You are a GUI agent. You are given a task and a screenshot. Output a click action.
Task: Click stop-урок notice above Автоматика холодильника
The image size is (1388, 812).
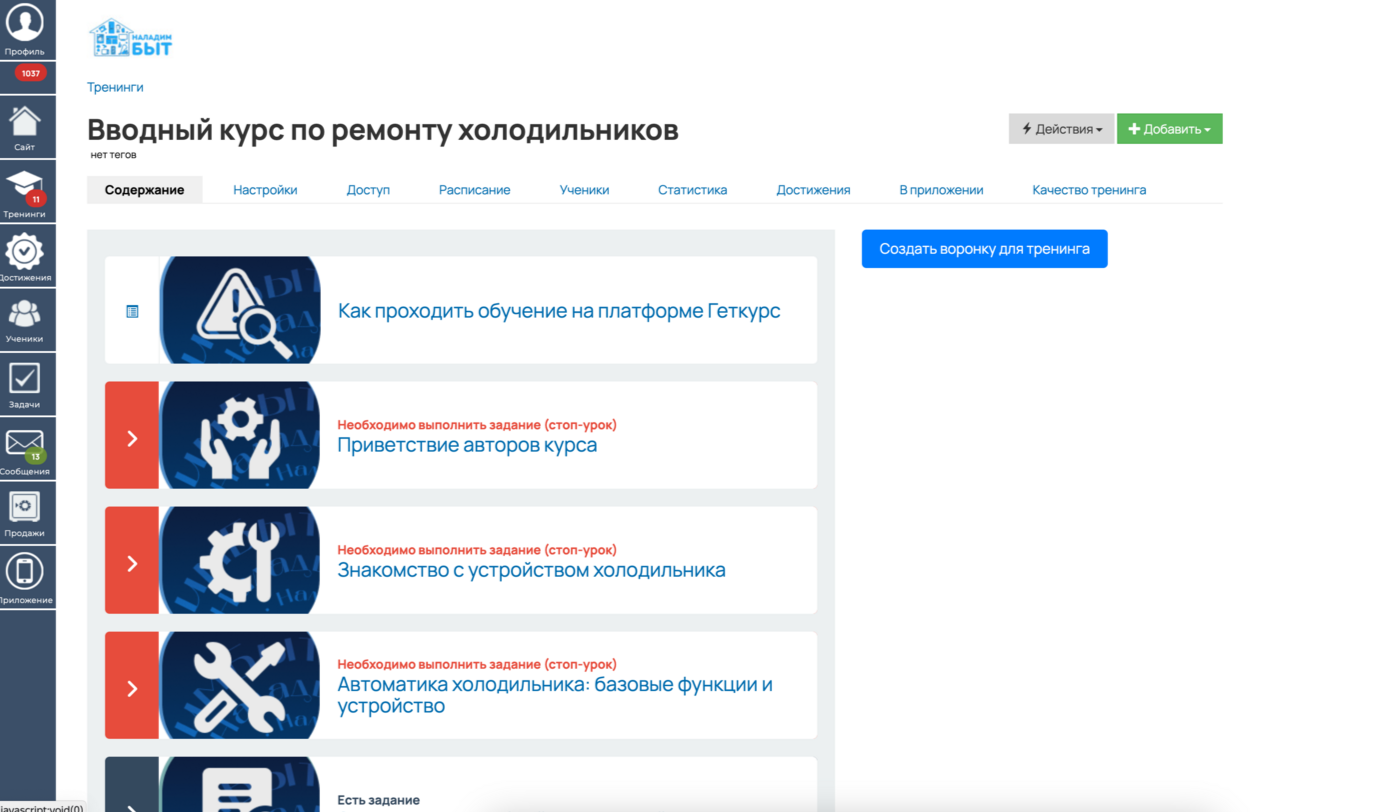477,664
